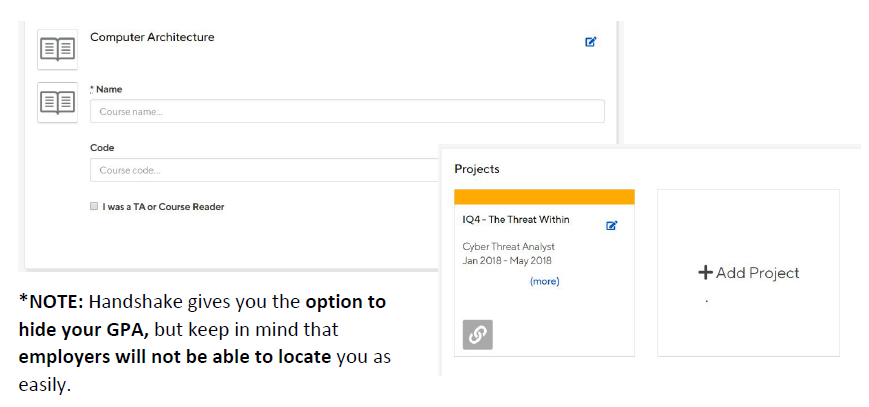Open the gray chain link icon on the project card
The width and height of the screenshot is (869, 407).
[x=477, y=335]
